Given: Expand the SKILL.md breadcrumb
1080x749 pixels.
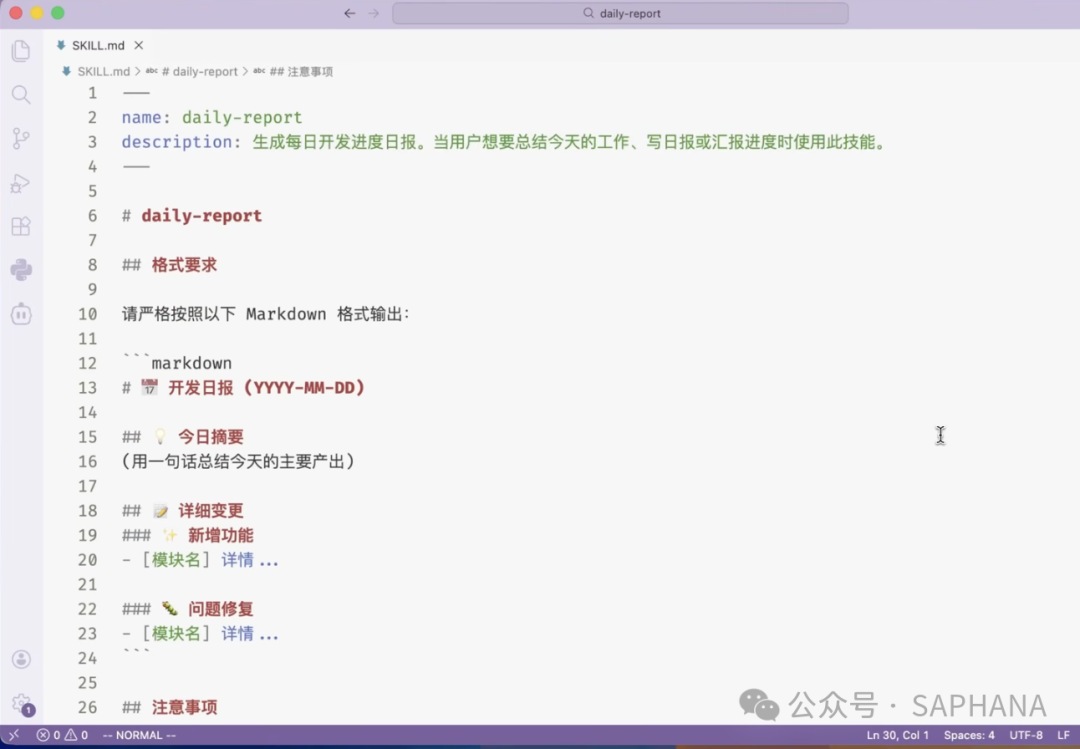Looking at the screenshot, I should [x=103, y=71].
